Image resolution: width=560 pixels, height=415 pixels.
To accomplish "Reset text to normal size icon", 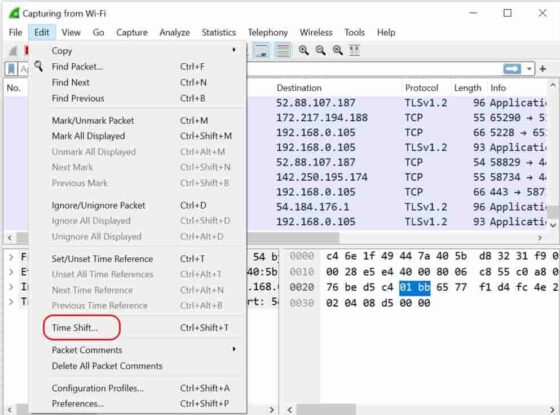I will coord(338,50).
